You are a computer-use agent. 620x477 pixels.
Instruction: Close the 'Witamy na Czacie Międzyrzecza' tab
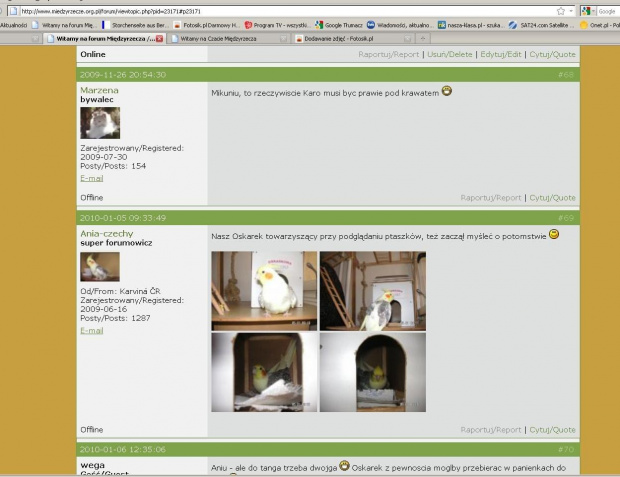(x=284, y=39)
